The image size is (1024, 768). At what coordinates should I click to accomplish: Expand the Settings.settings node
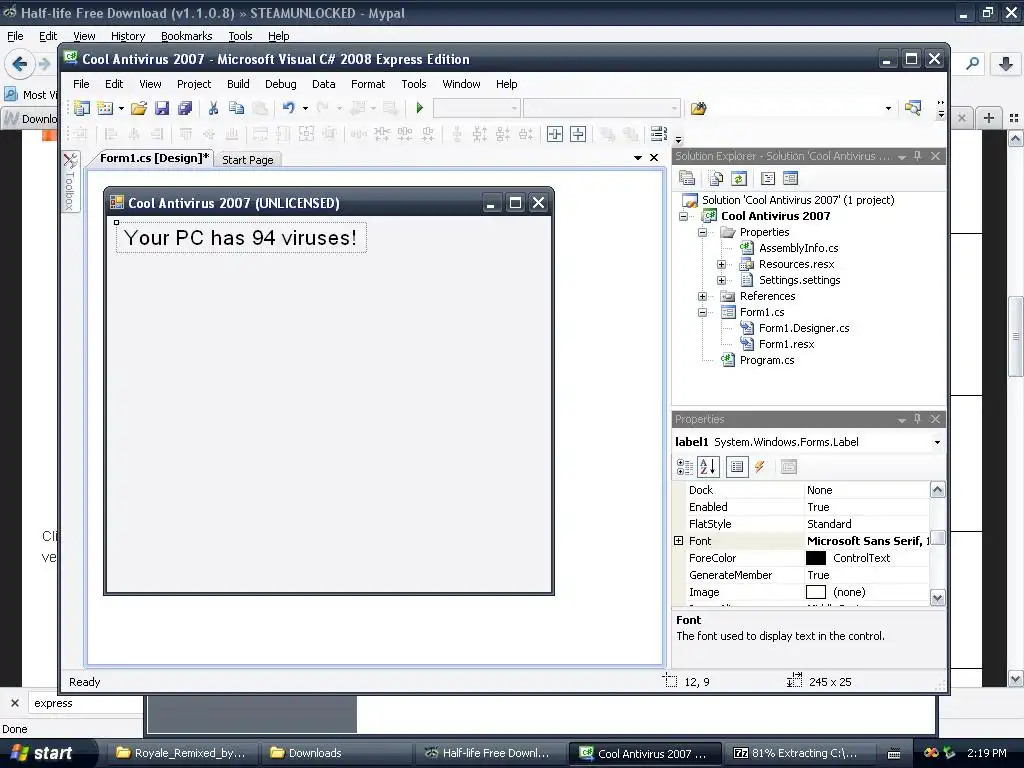(722, 280)
